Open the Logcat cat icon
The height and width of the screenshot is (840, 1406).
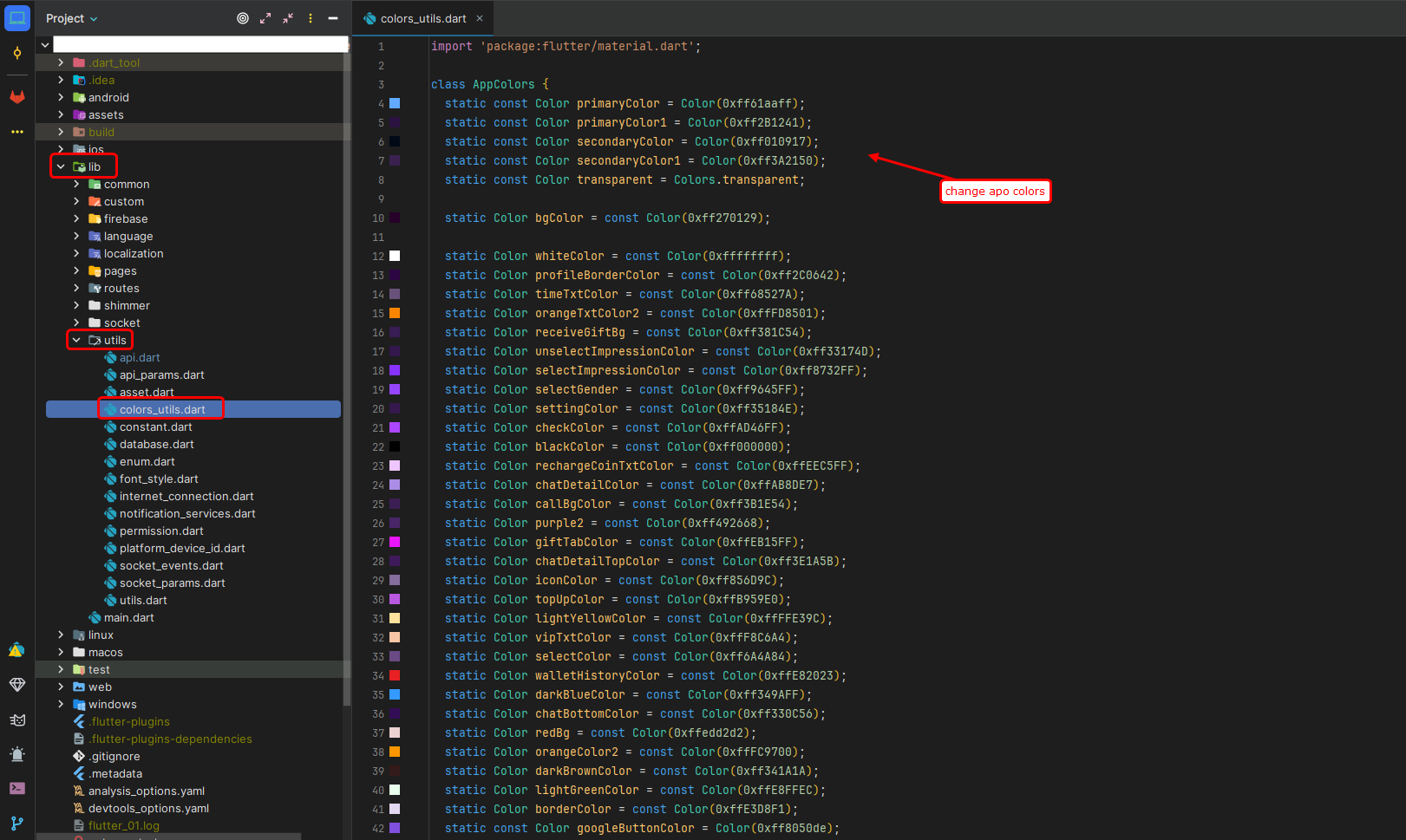coord(16,720)
